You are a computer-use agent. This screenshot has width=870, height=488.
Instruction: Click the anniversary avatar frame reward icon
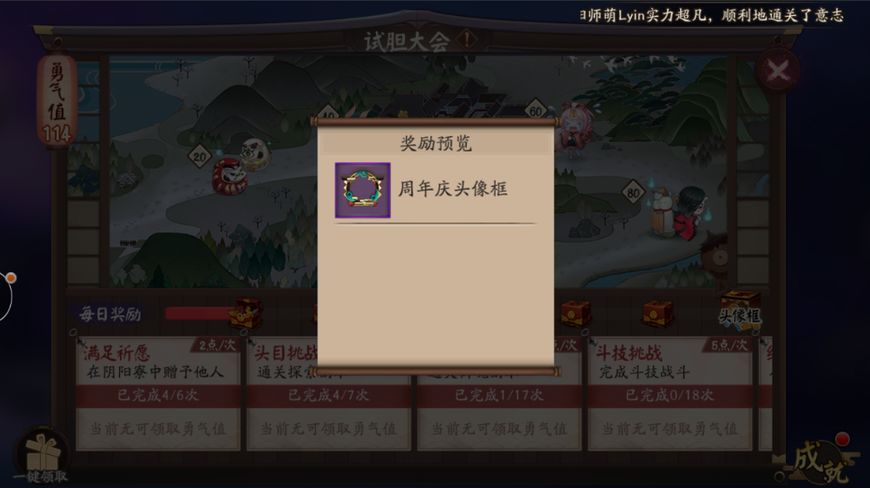(x=362, y=190)
